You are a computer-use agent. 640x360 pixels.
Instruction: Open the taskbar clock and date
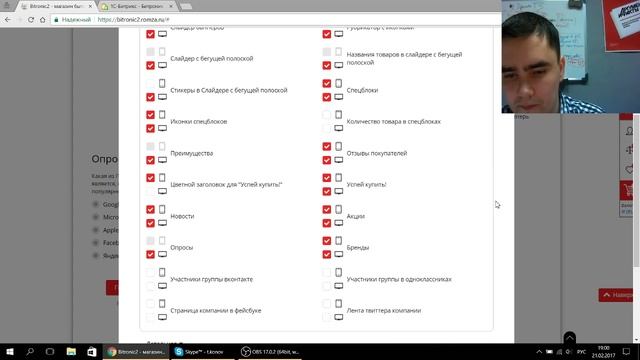604,351
